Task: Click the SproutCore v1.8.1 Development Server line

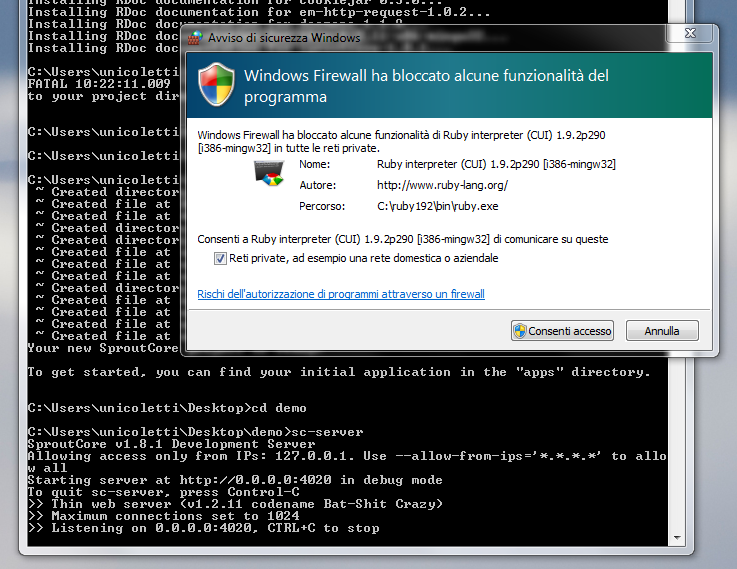Action: pos(171,444)
